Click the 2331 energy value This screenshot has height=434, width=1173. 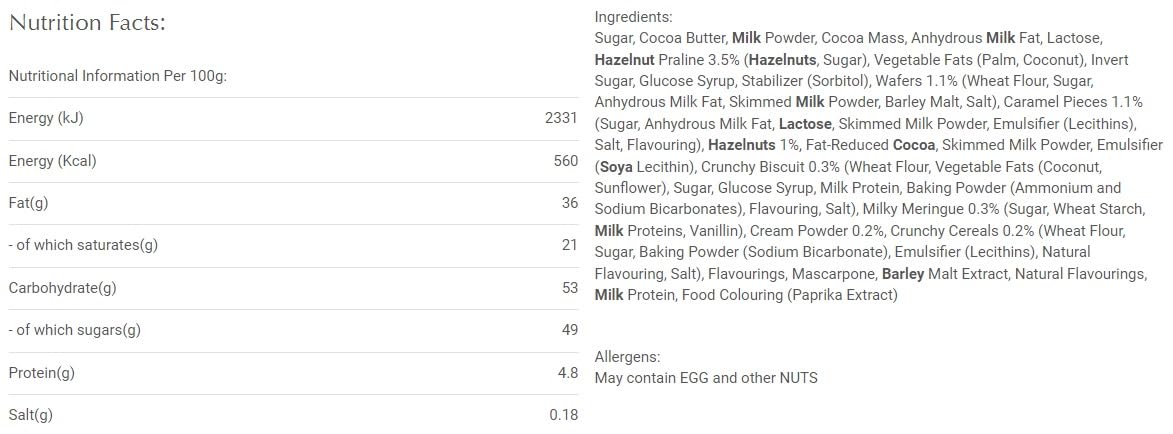pos(561,118)
